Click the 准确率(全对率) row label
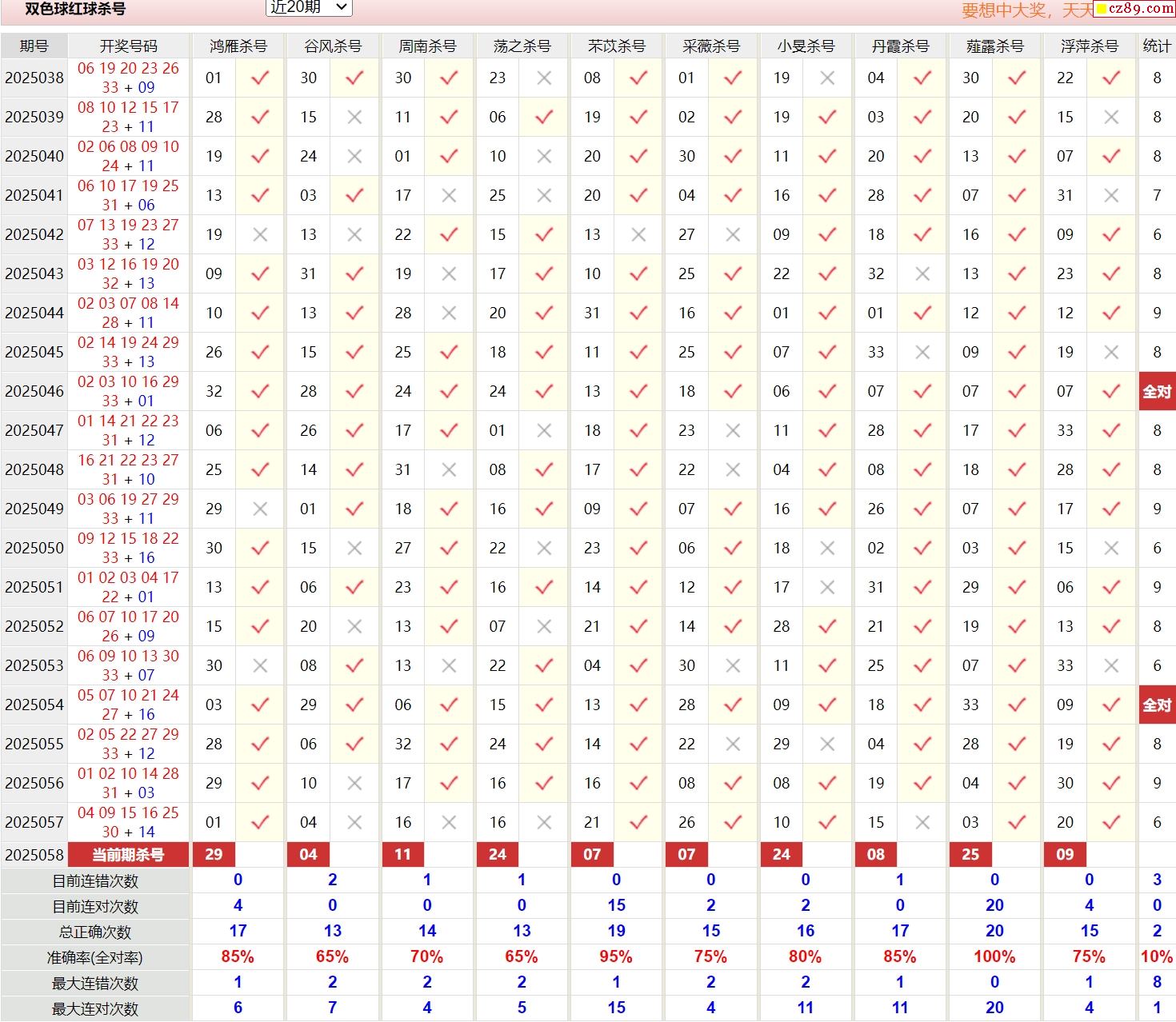This screenshot has width=1176, height=1022. [95, 958]
